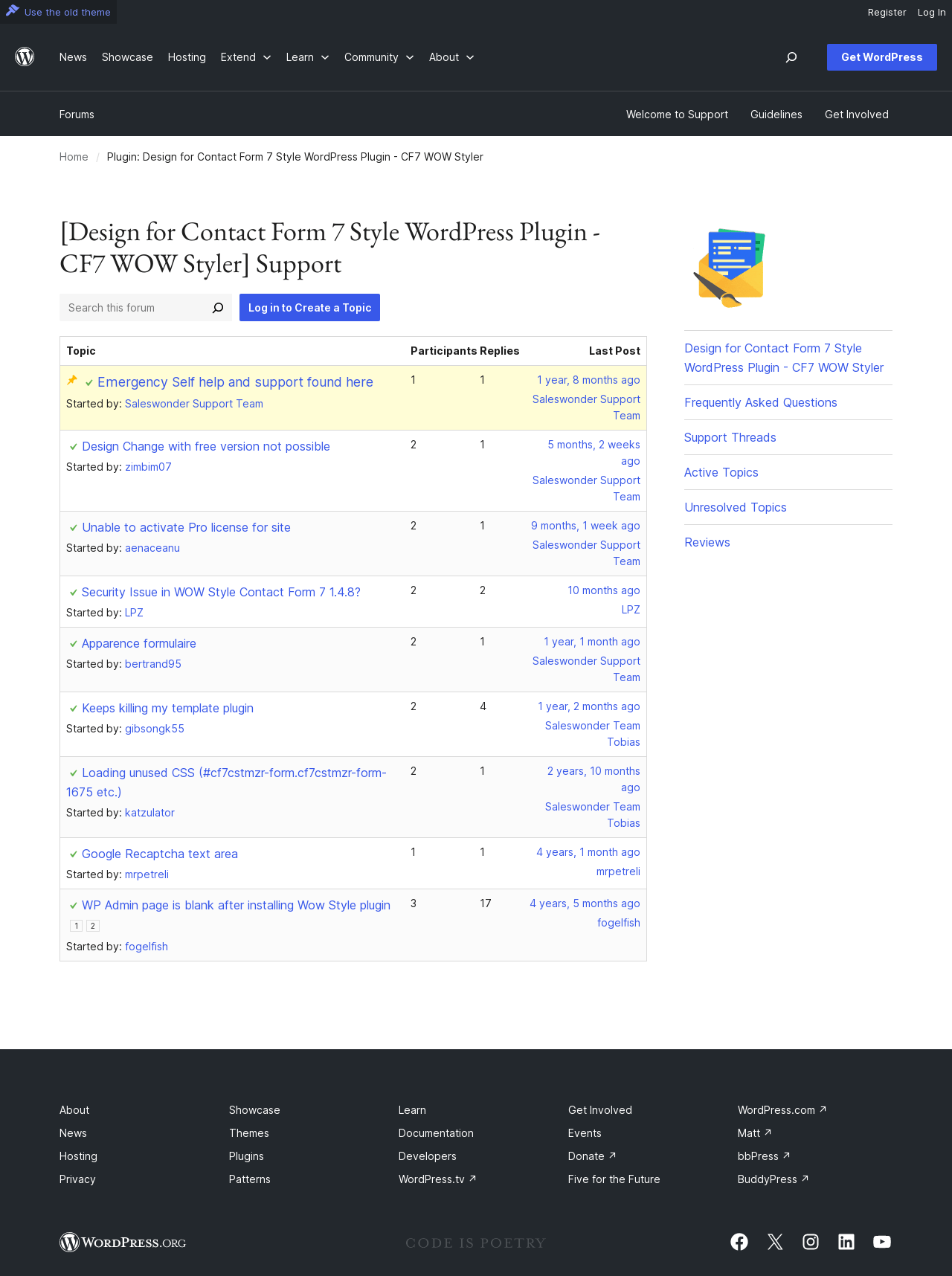The width and height of the screenshot is (952, 1276).
Task: Click the Get WordPress button
Action: pyautogui.click(x=882, y=57)
